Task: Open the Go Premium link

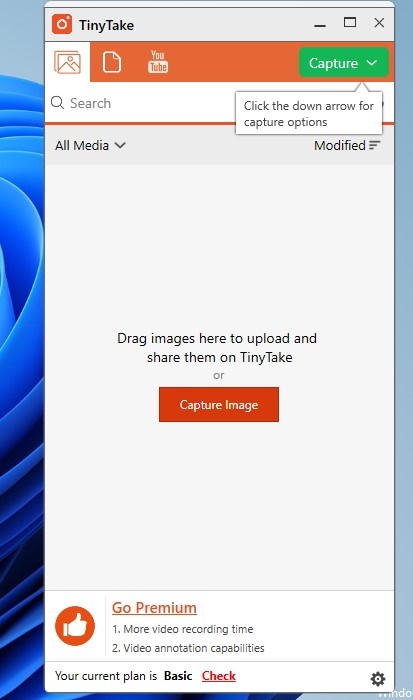Action: [154, 608]
